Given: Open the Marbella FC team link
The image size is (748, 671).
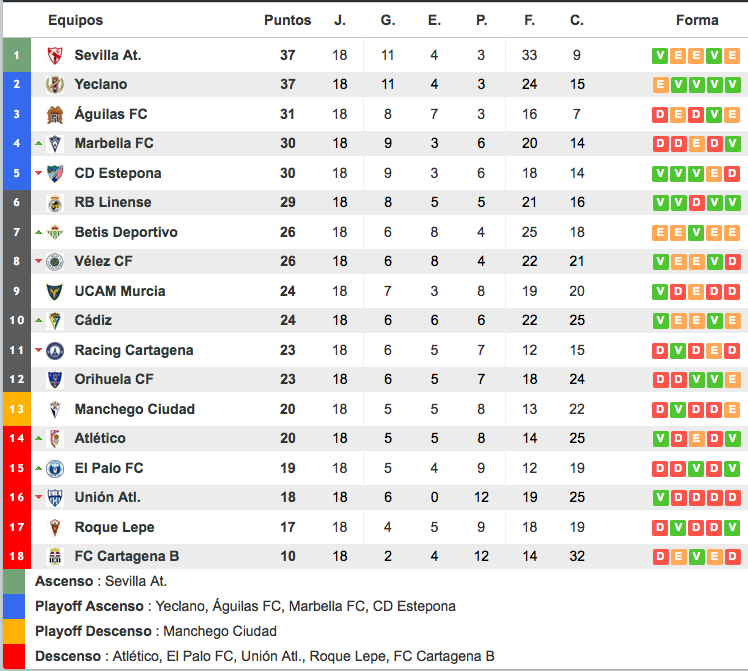Looking at the screenshot, I should tap(114, 144).
